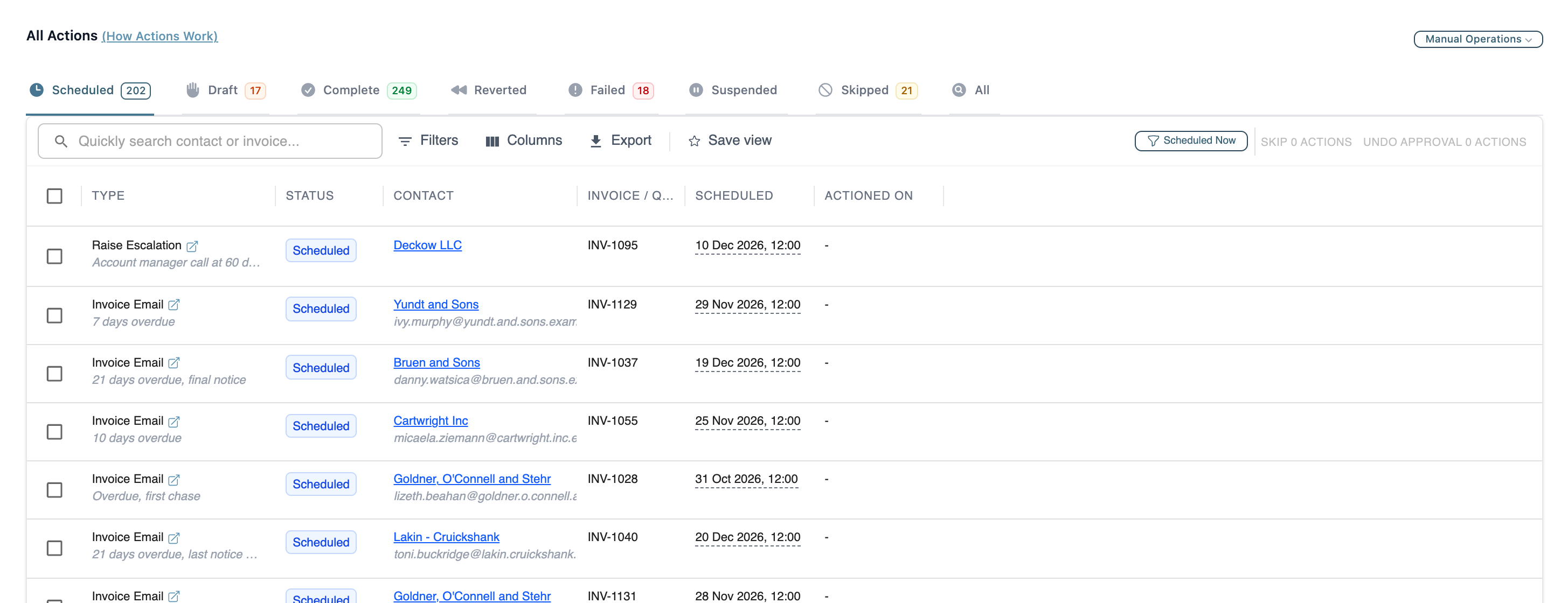Open external link icon for INV-1129 row
This screenshot has height=603, width=1568.
tap(174, 304)
